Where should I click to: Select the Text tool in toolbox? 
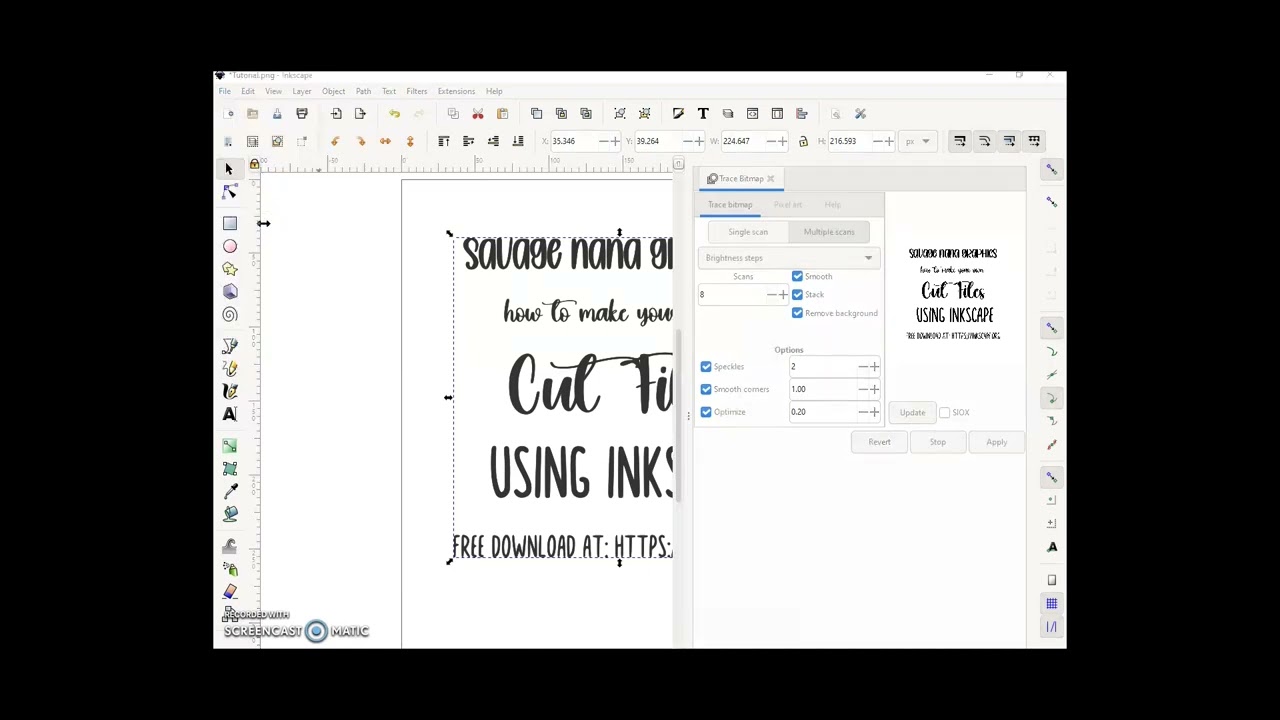[x=230, y=414]
